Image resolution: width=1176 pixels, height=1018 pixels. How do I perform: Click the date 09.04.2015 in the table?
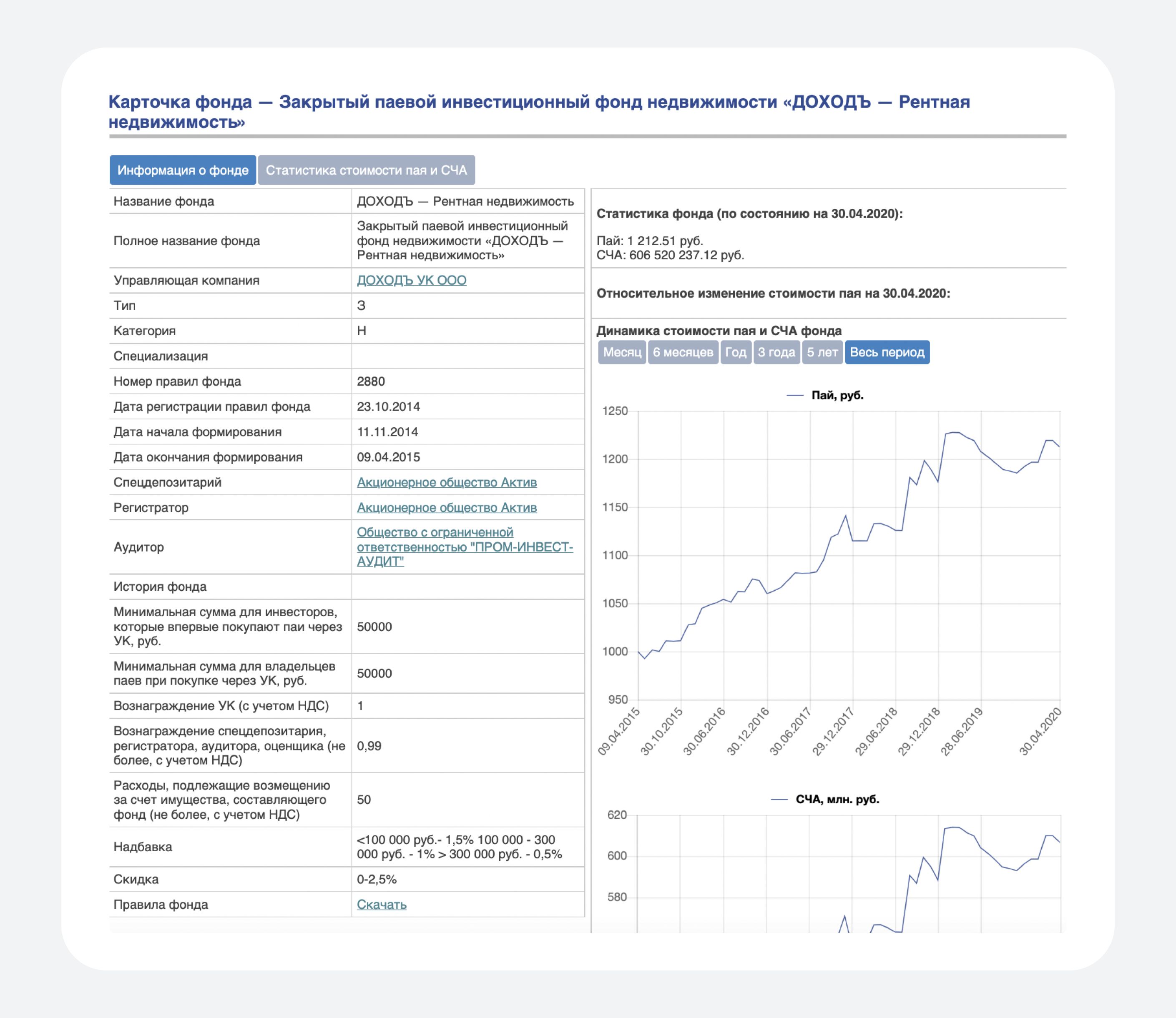[388, 457]
